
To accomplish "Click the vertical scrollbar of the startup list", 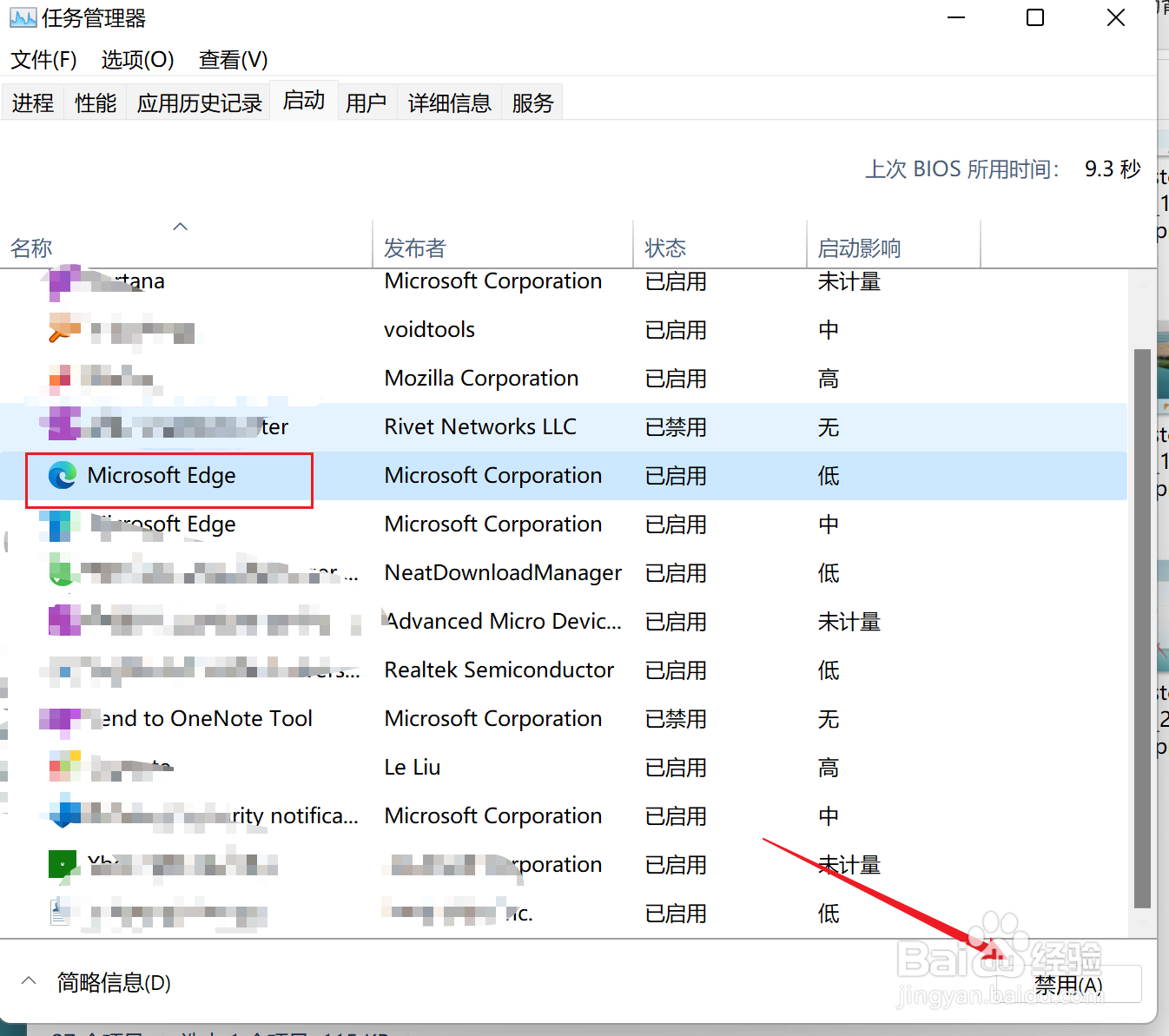I will (1142, 628).
